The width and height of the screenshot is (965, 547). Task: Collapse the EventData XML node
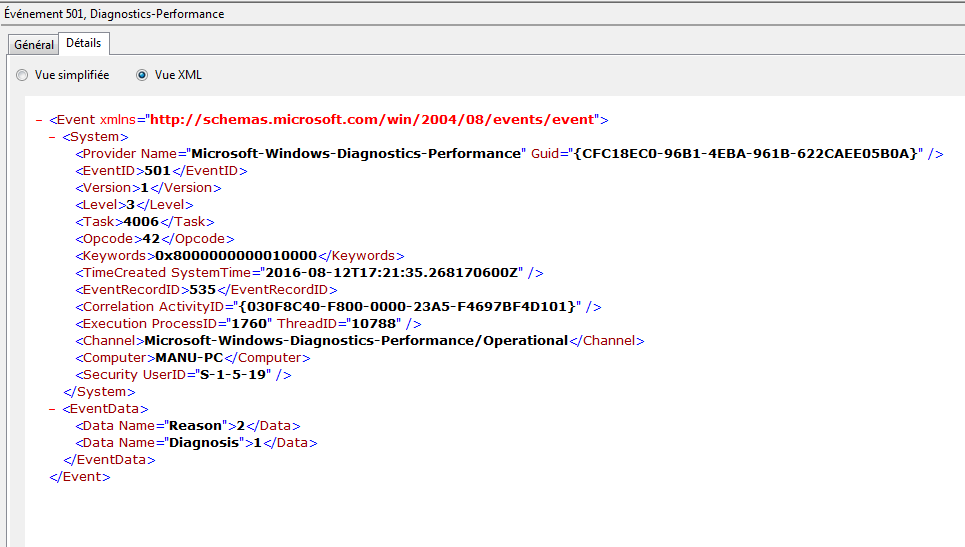point(52,409)
